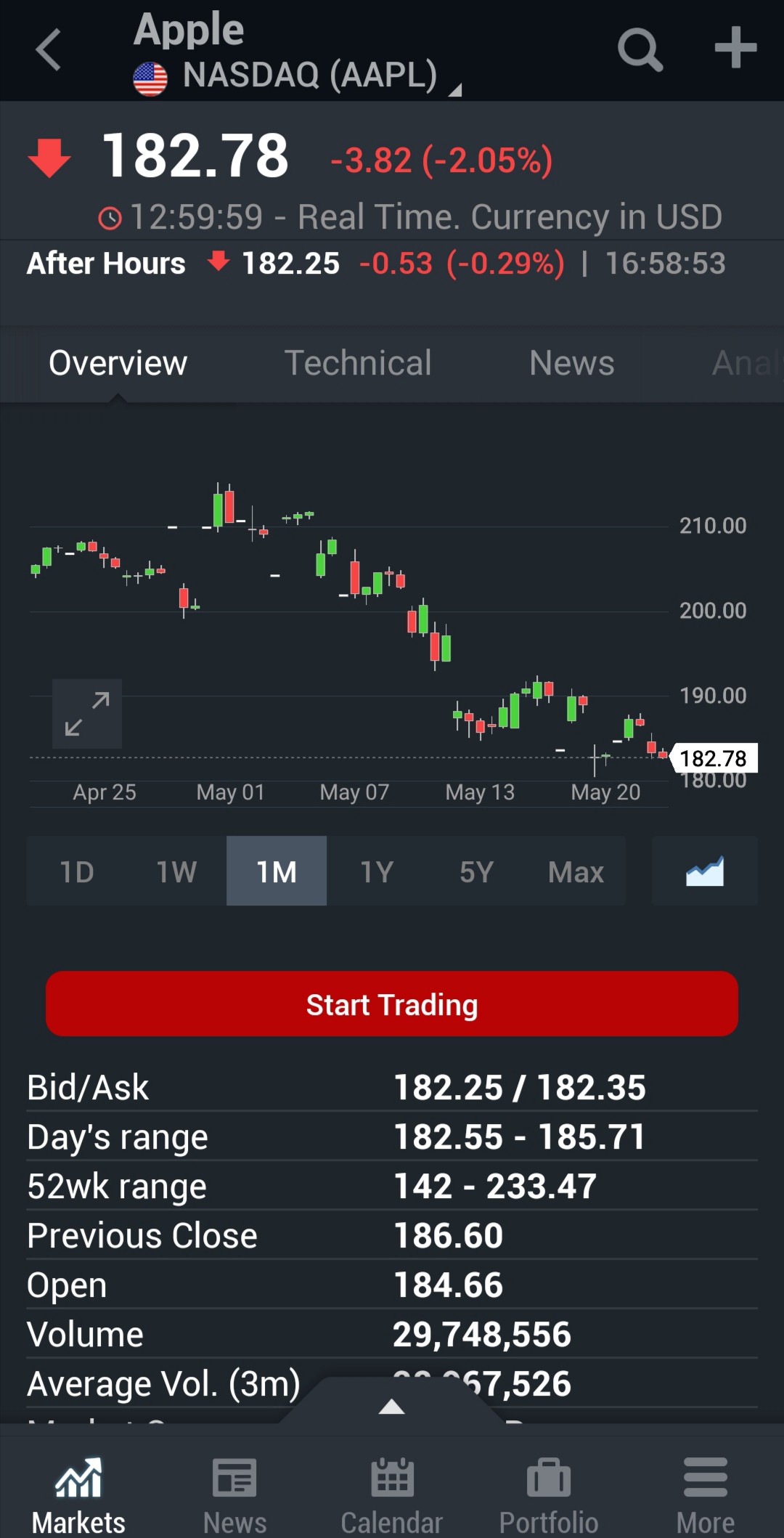
Task: Tap the Open value 184.66
Action: click(x=449, y=1285)
